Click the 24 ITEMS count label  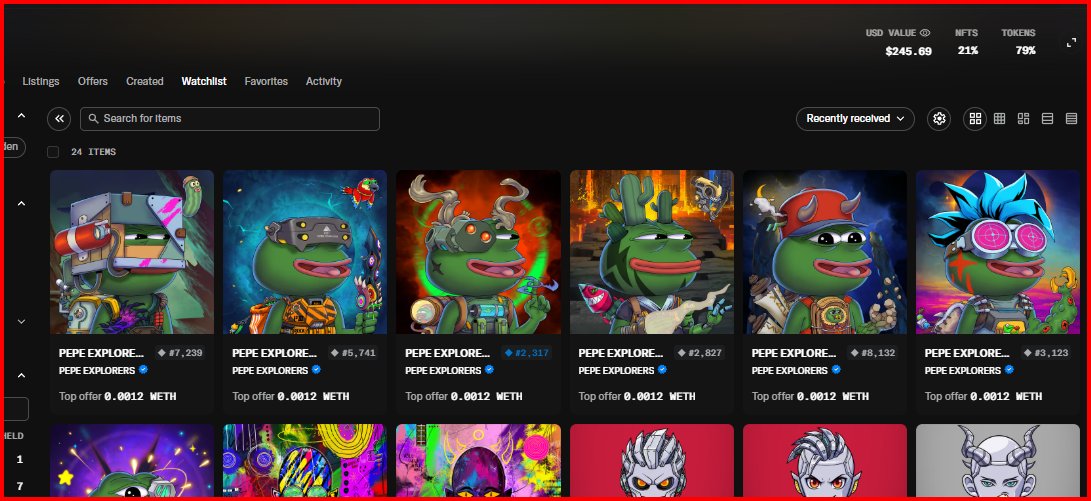pos(93,152)
